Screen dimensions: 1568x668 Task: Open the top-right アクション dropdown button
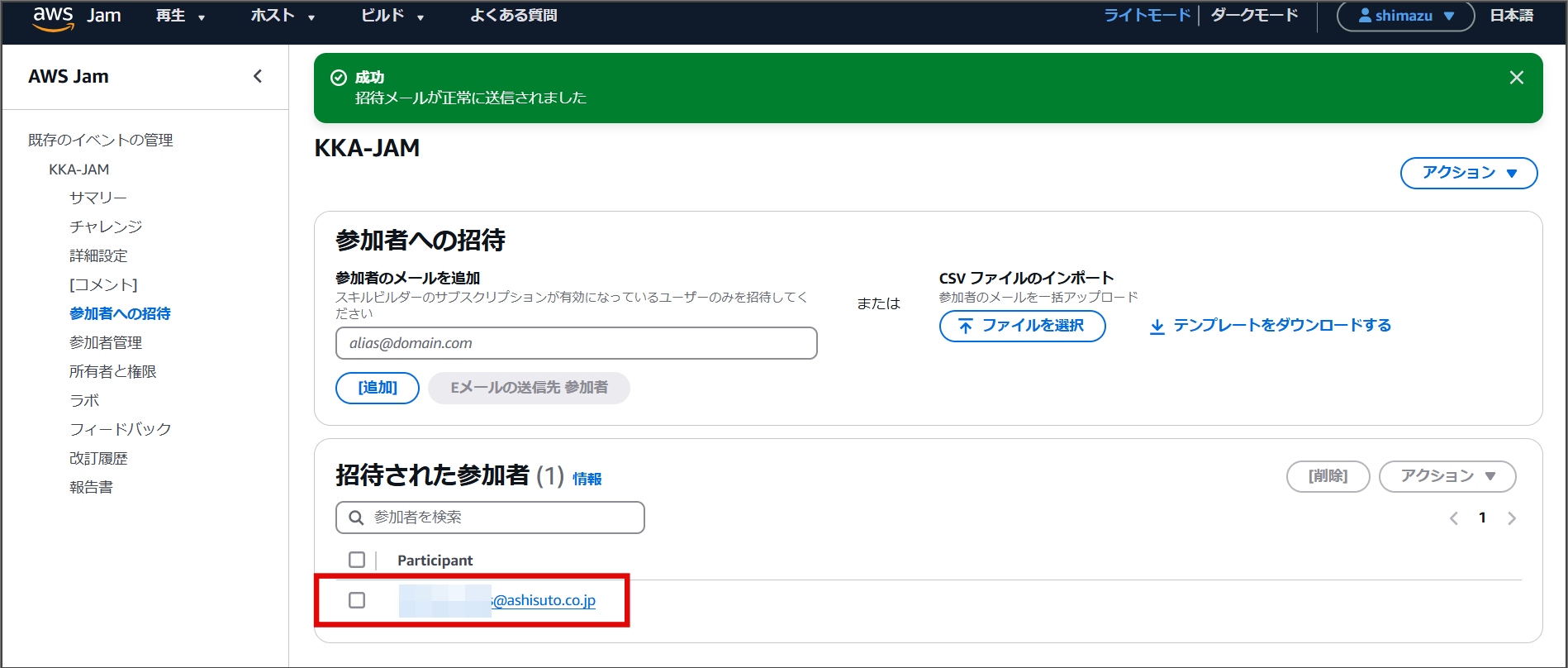coord(1468,173)
